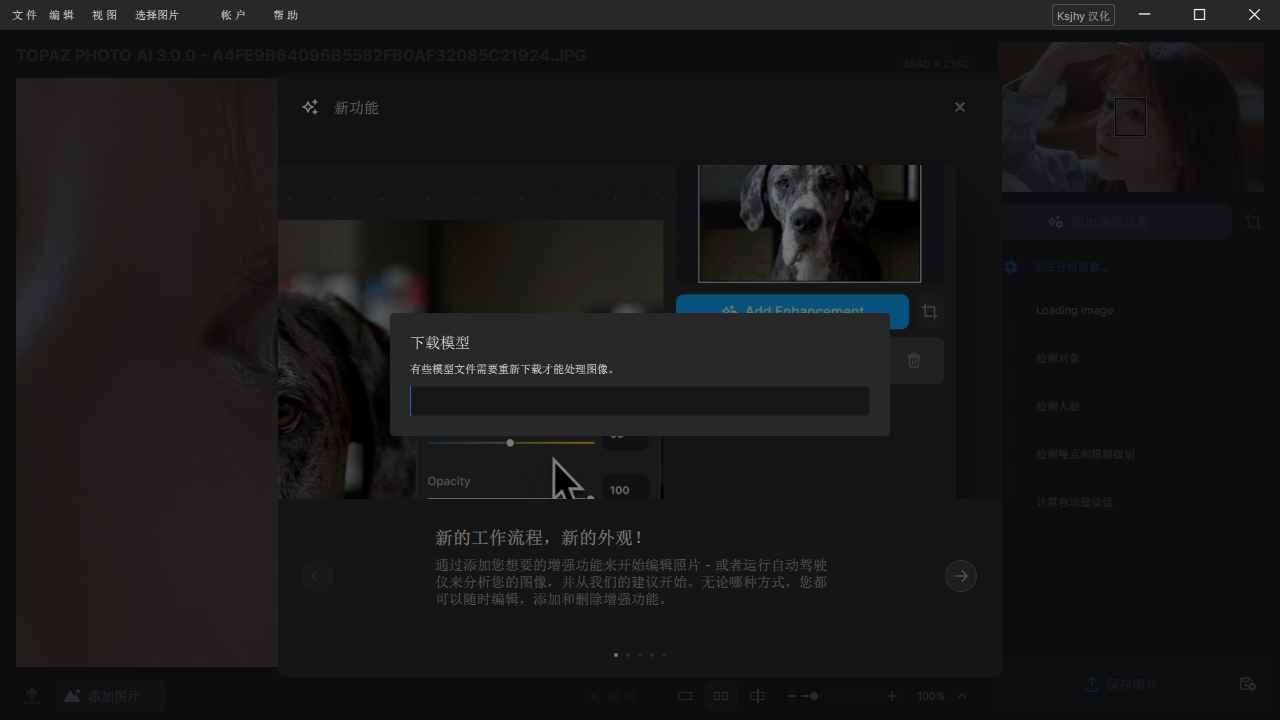
Task: Click the 添加图片 button
Action: click(x=110, y=696)
